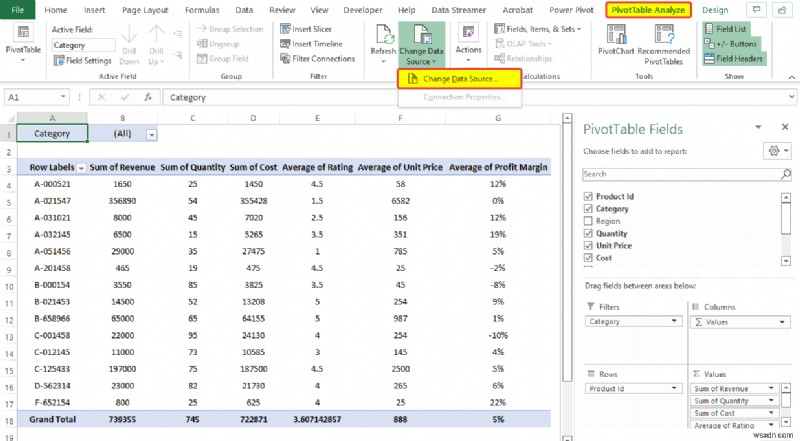The width and height of the screenshot is (800, 441).
Task: Open Sum of Revenue field dropdown
Action: tap(771, 388)
